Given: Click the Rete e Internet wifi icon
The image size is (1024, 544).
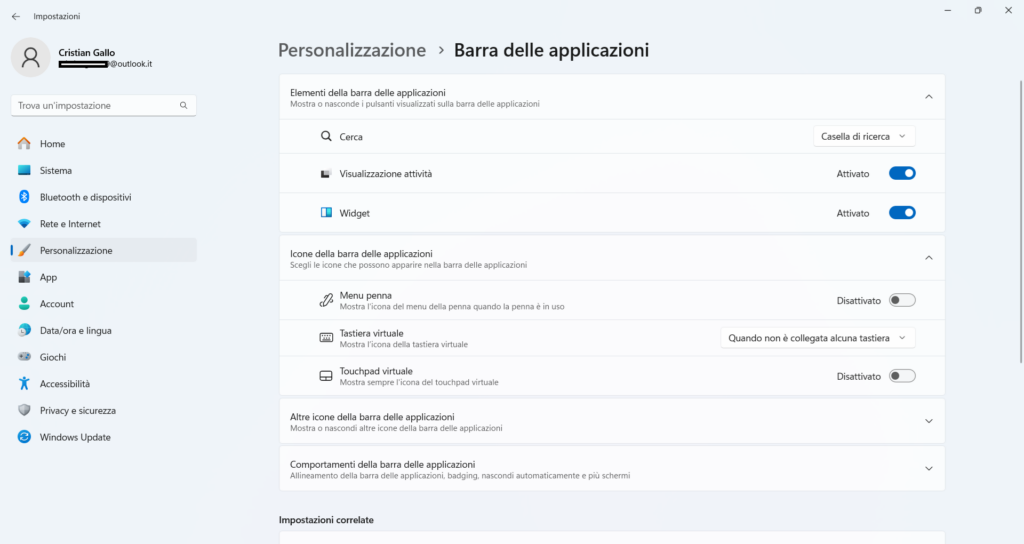Looking at the screenshot, I should tap(24, 224).
